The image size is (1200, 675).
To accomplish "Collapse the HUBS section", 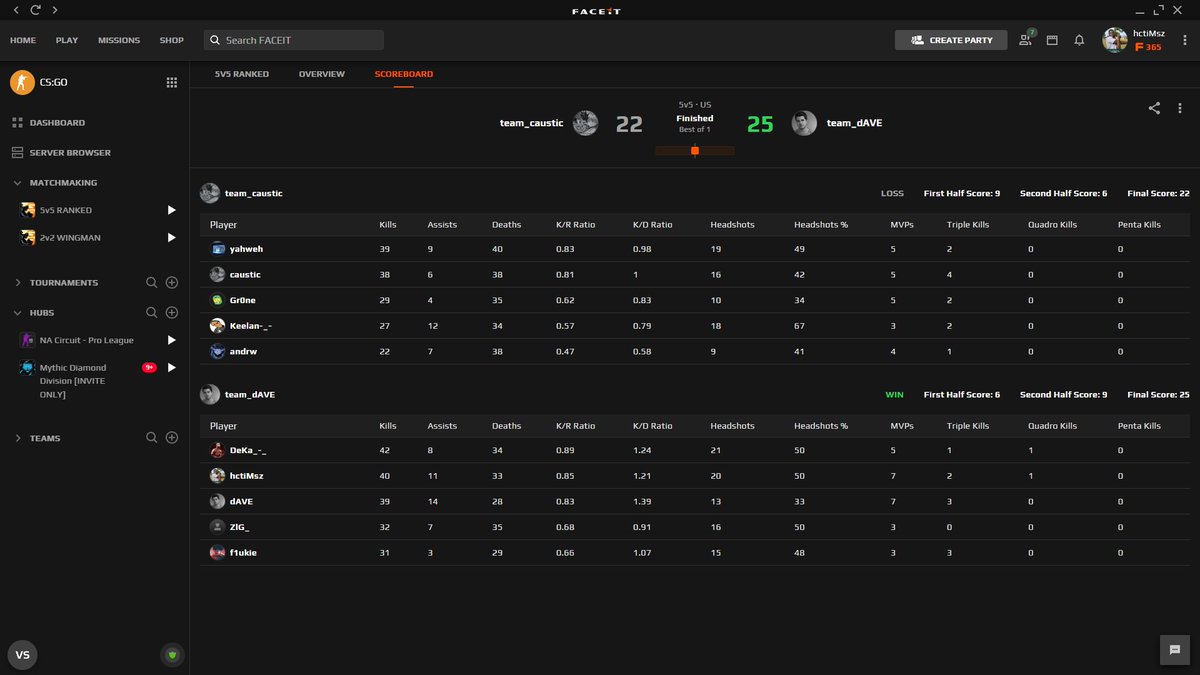I will click(18, 313).
